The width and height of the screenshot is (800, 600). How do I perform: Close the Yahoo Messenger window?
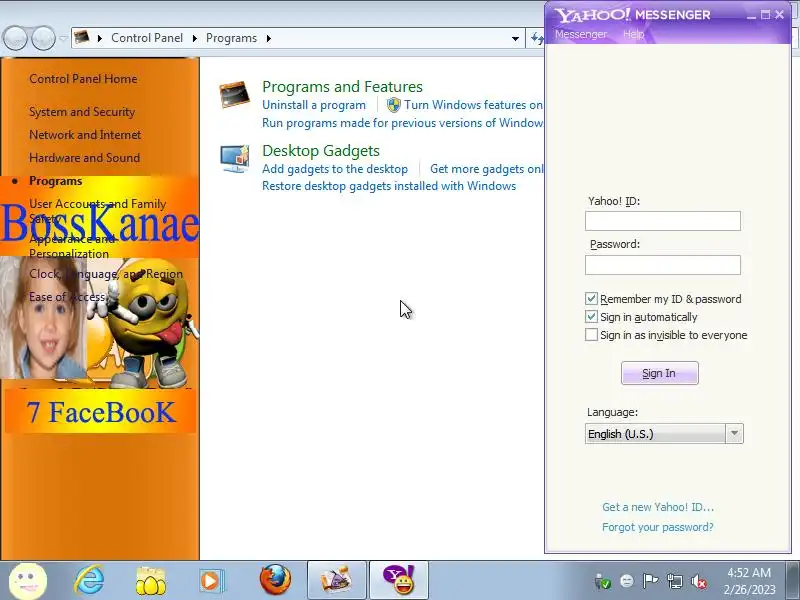(779, 15)
